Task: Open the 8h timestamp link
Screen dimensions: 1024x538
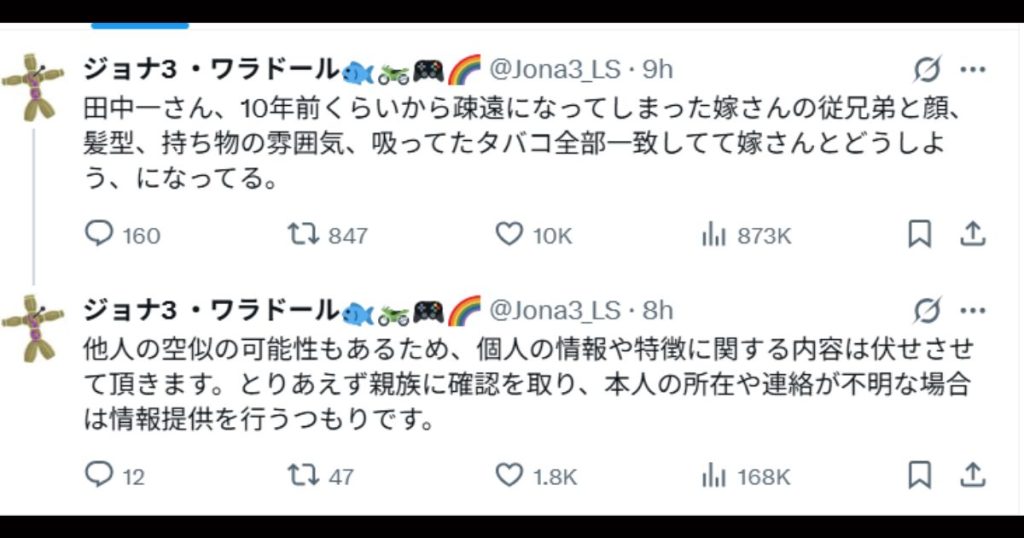Action: coord(658,310)
